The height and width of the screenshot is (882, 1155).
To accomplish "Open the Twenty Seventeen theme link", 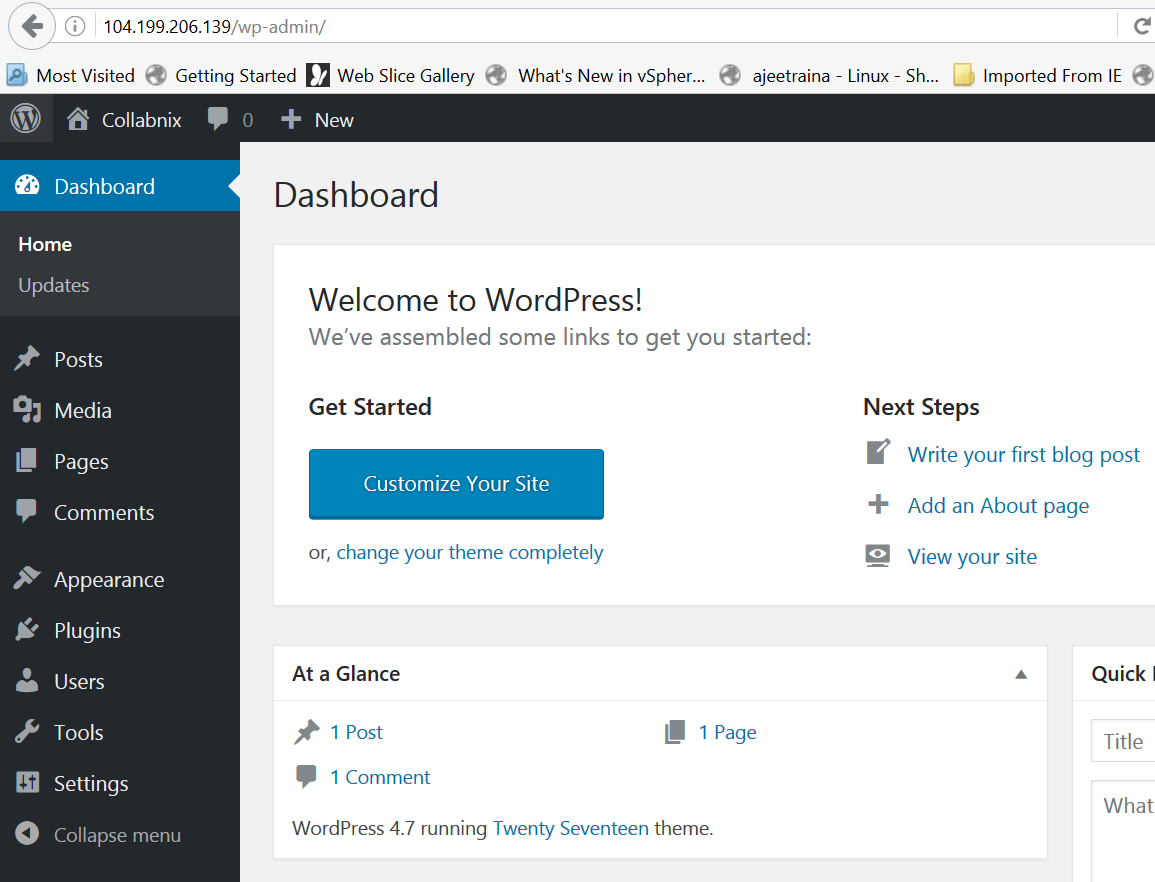I will coord(570,828).
